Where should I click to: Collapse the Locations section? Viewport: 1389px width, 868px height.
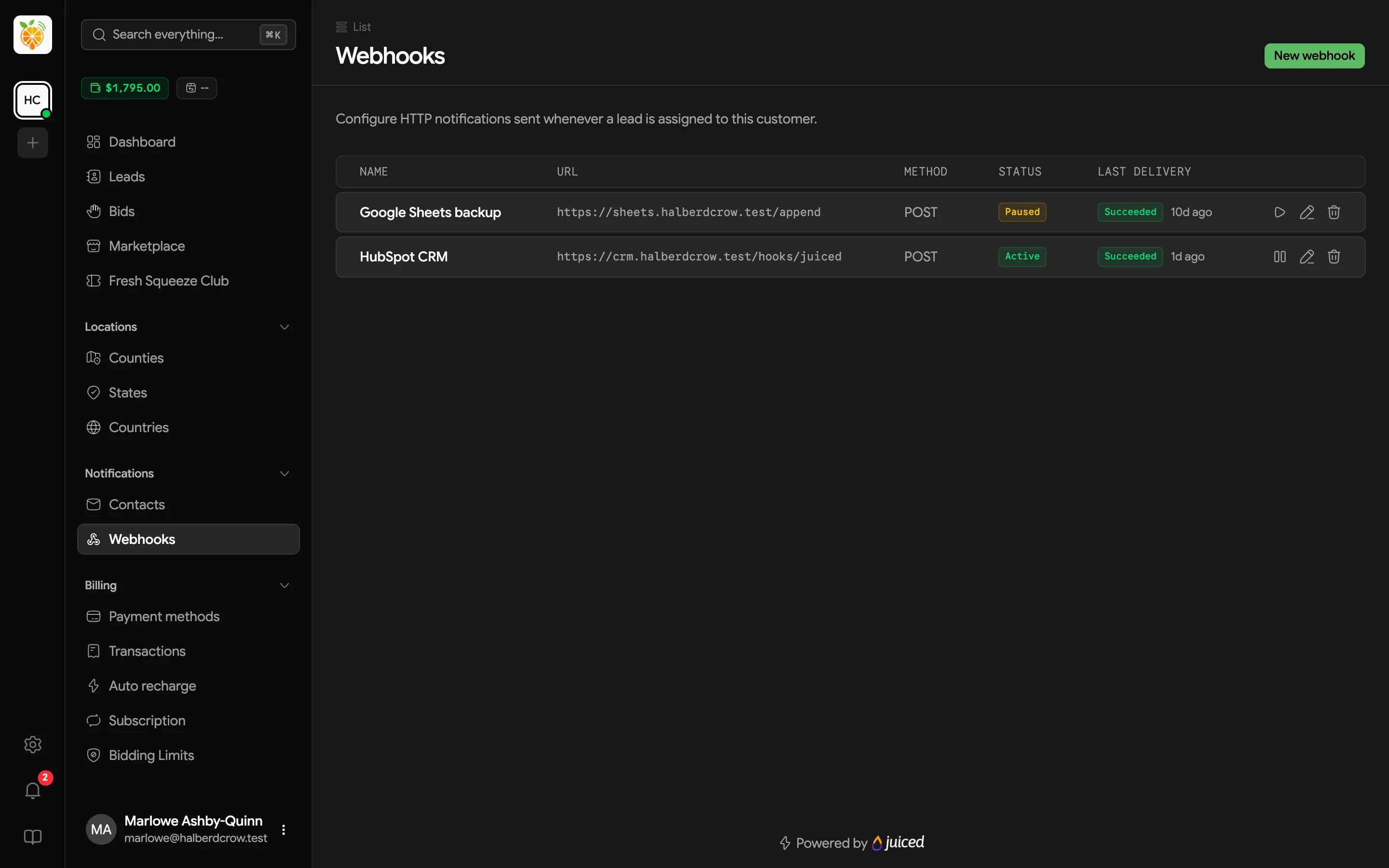pos(284,326)
